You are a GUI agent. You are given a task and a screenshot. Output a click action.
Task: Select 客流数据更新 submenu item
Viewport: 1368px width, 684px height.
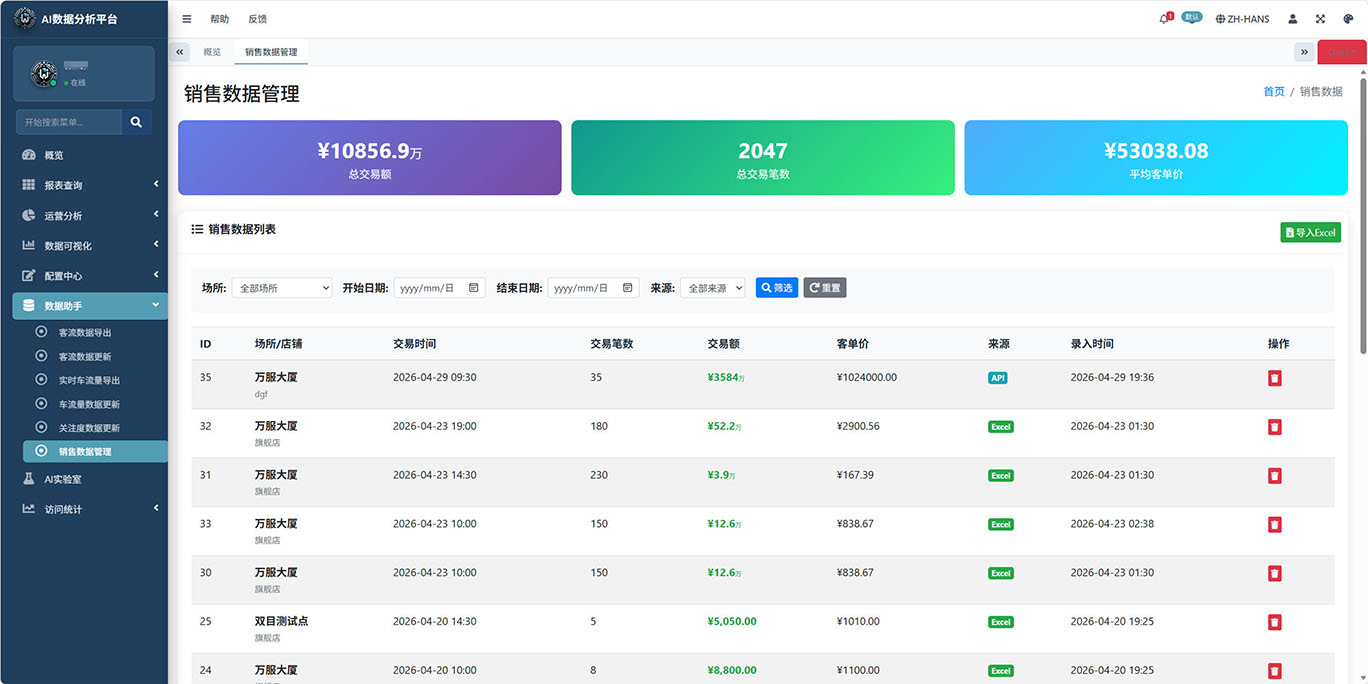(95, 356)
